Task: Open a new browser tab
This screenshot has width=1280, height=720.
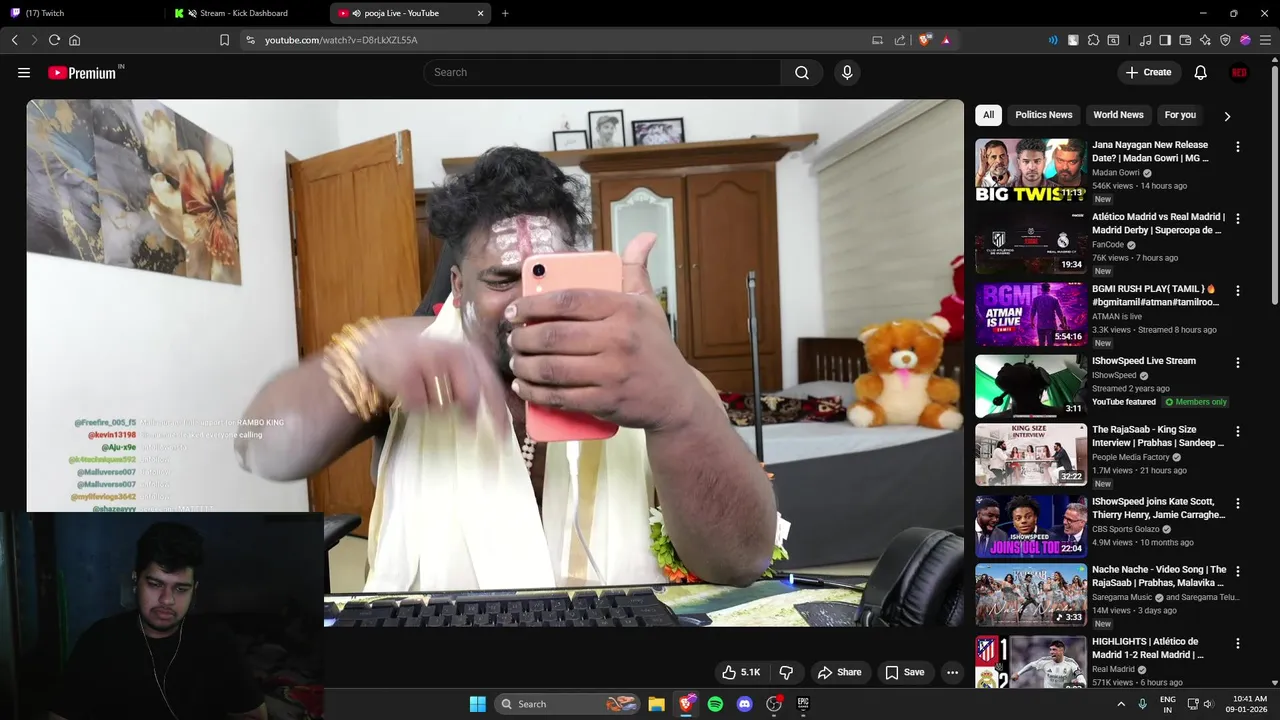Action: coord(505,13)
